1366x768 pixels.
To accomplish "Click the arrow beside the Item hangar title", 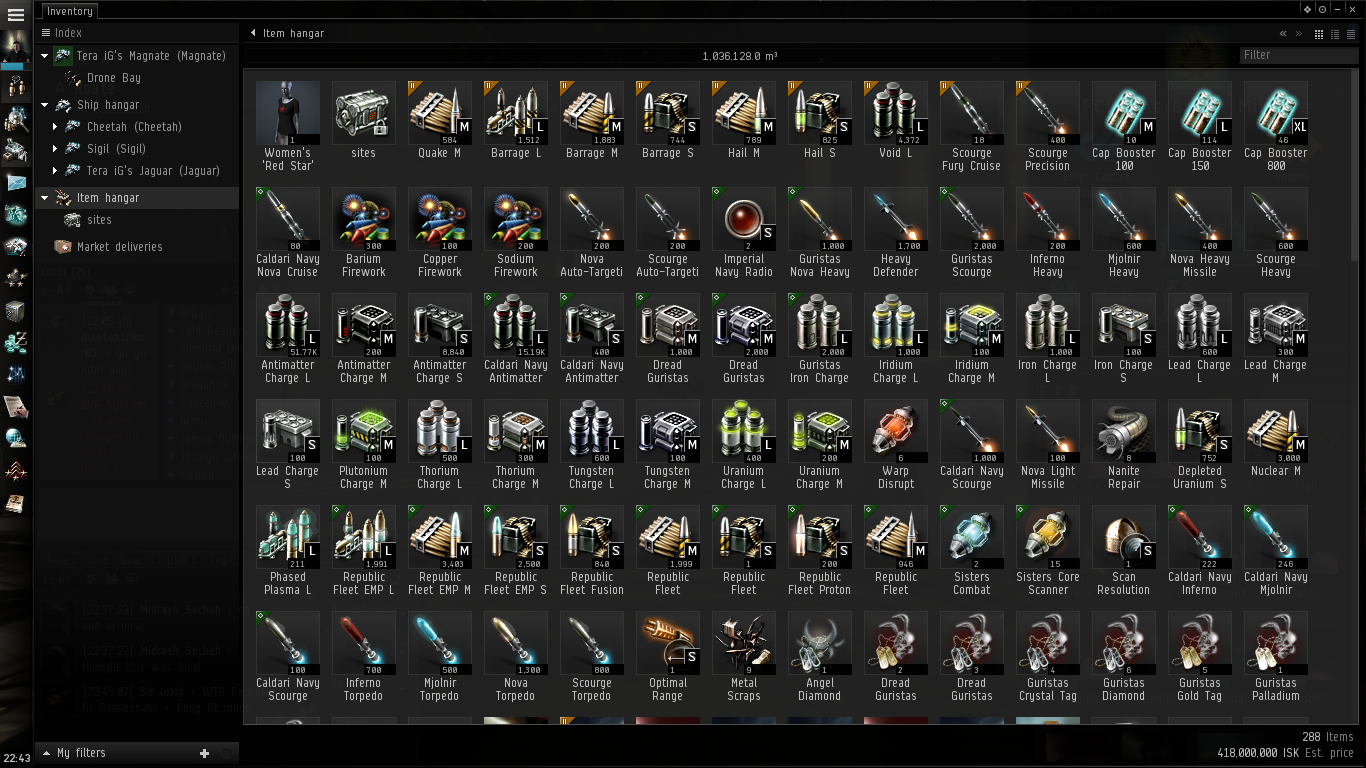I will pos(254,33).
